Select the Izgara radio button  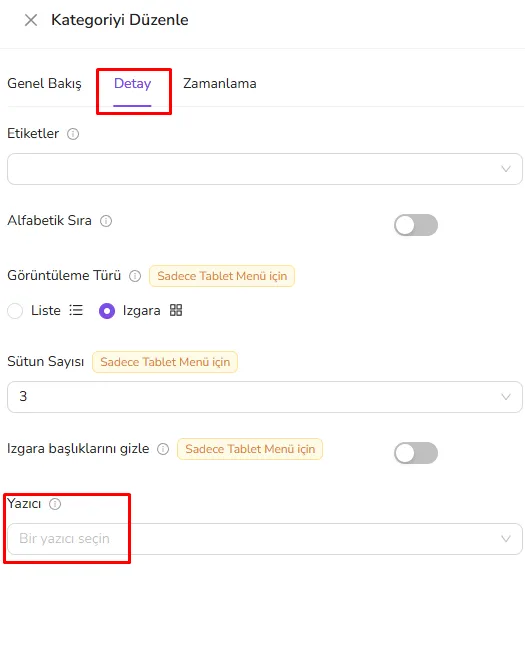107,311
